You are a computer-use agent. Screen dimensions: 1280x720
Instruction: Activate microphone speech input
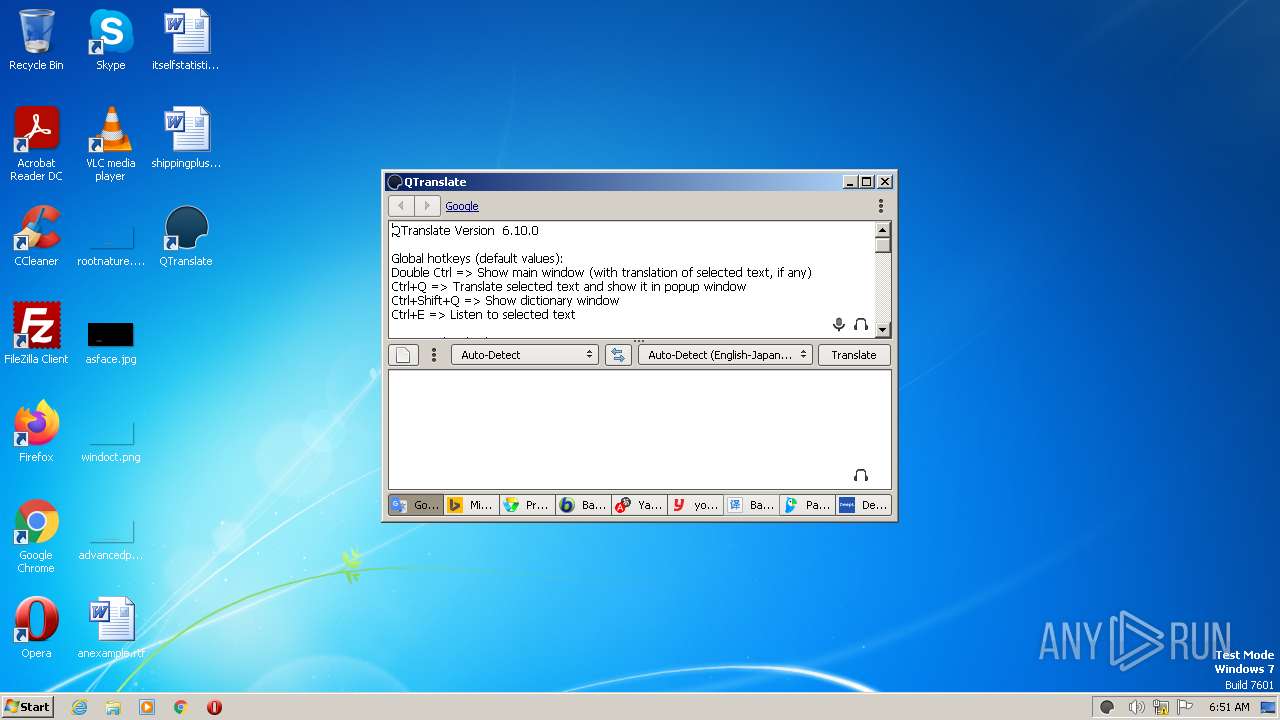(839, 324)
